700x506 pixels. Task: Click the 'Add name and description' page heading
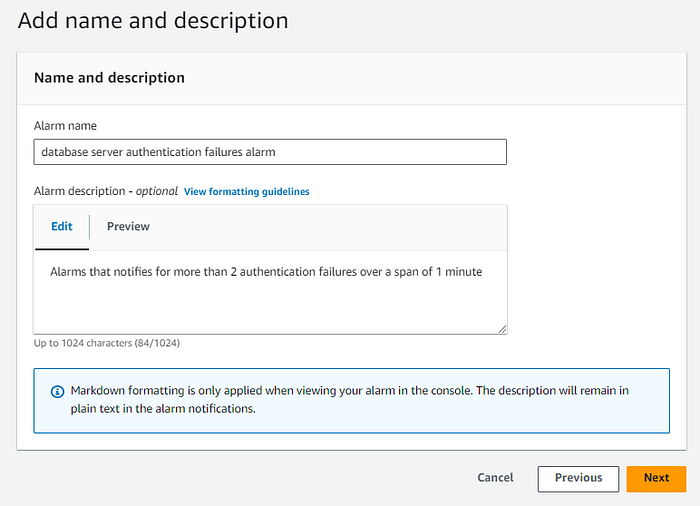[x=153, y=21]
